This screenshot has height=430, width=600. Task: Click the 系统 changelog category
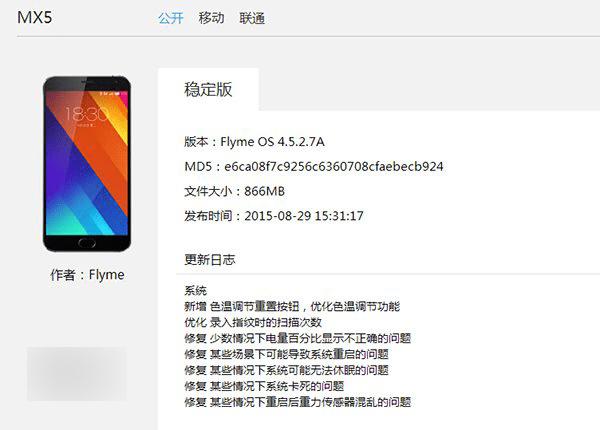click(196, 290)
